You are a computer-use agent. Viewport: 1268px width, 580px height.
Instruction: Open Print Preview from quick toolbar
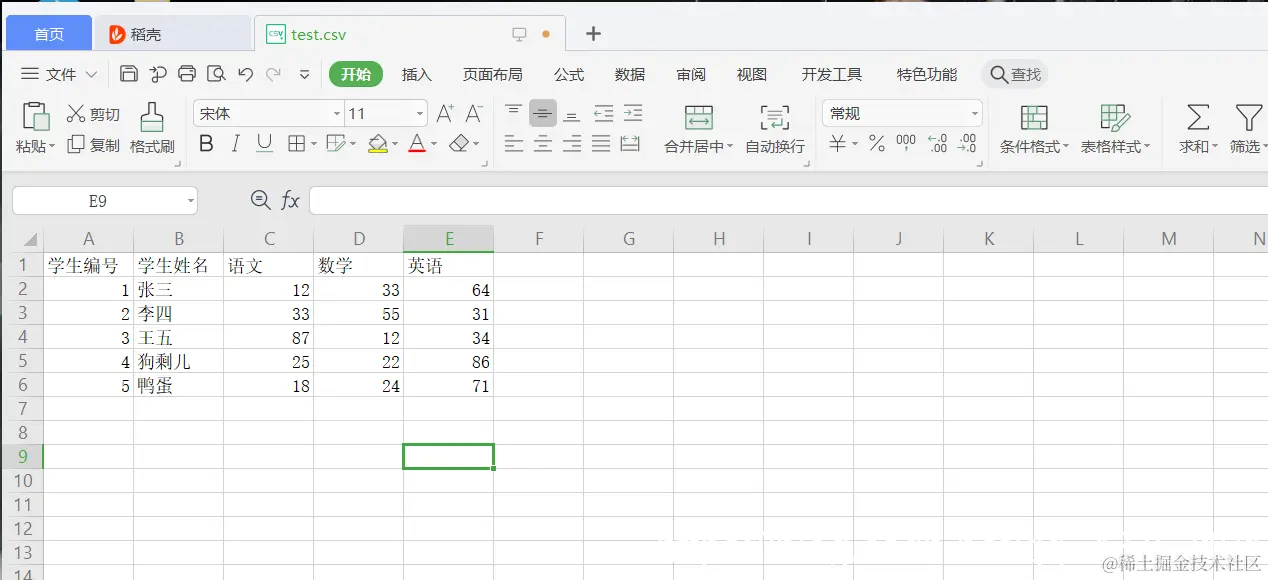[x=216, y=74]
